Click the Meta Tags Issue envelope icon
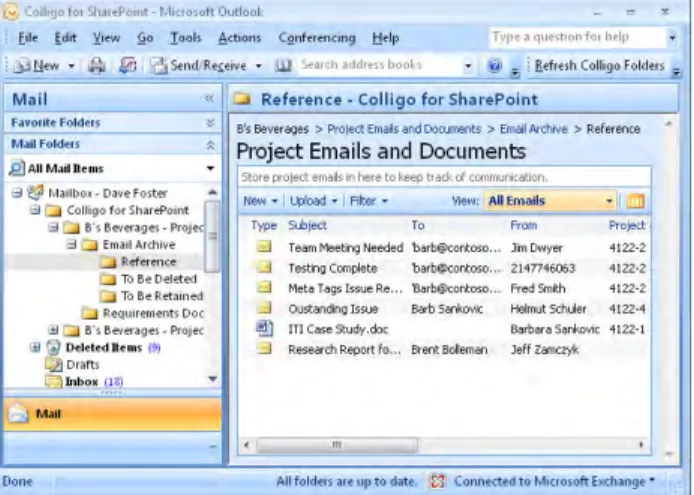 coord(264,286)
